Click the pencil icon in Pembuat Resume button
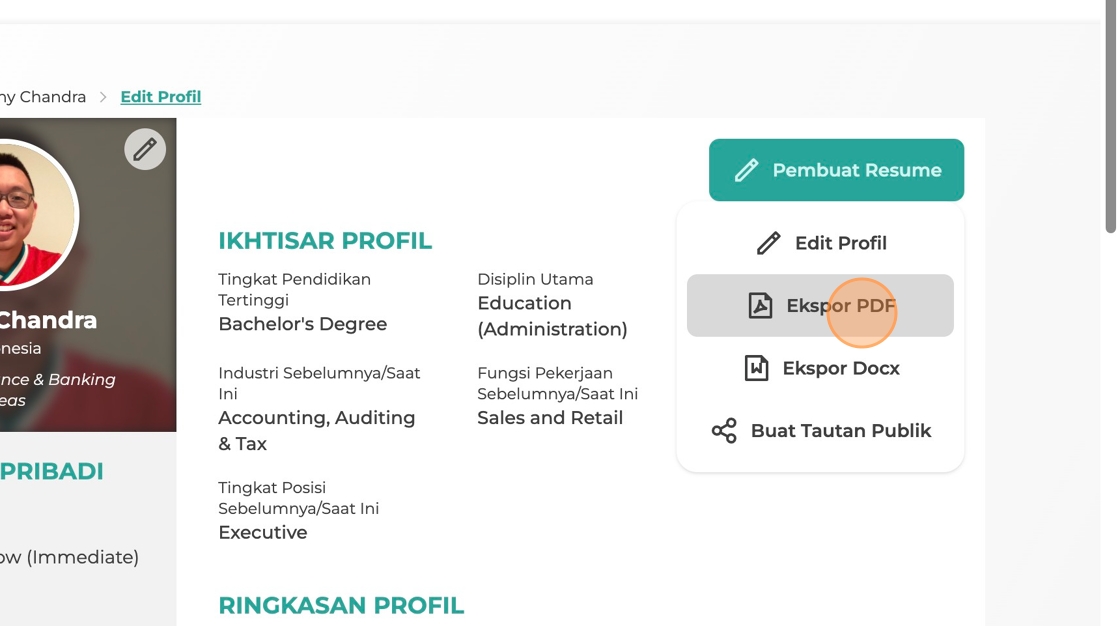Image resolution: width=1120 pixels, height=626 pixels. (746, 170)
